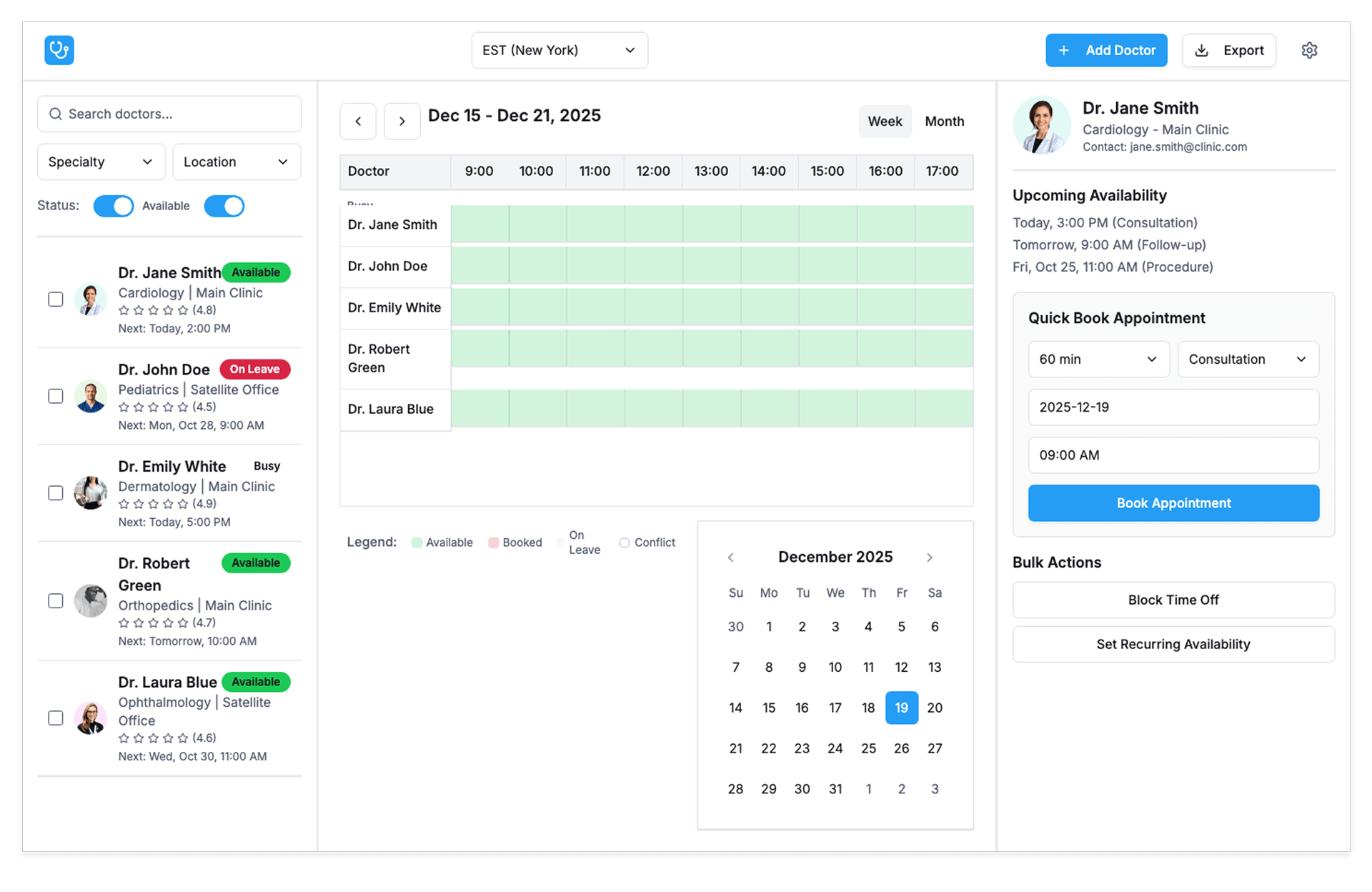Go to previous week with left arrow
Viewport: 1372px width, 892px height.
pyautogui.click(x=358, y=122)
